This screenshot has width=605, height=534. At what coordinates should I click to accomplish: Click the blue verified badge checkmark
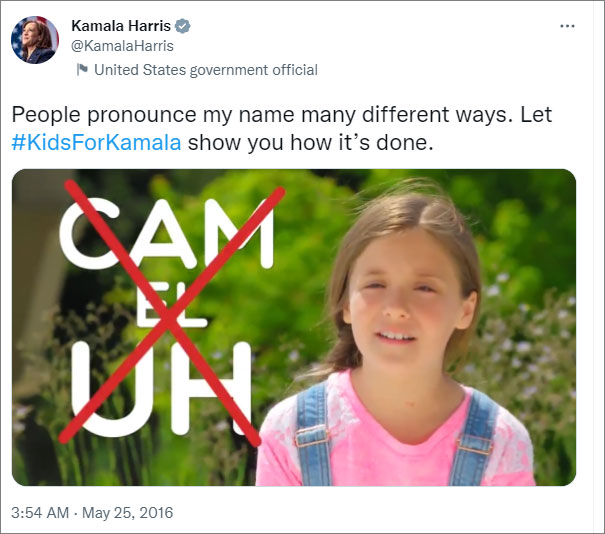(x=182, y=26)
